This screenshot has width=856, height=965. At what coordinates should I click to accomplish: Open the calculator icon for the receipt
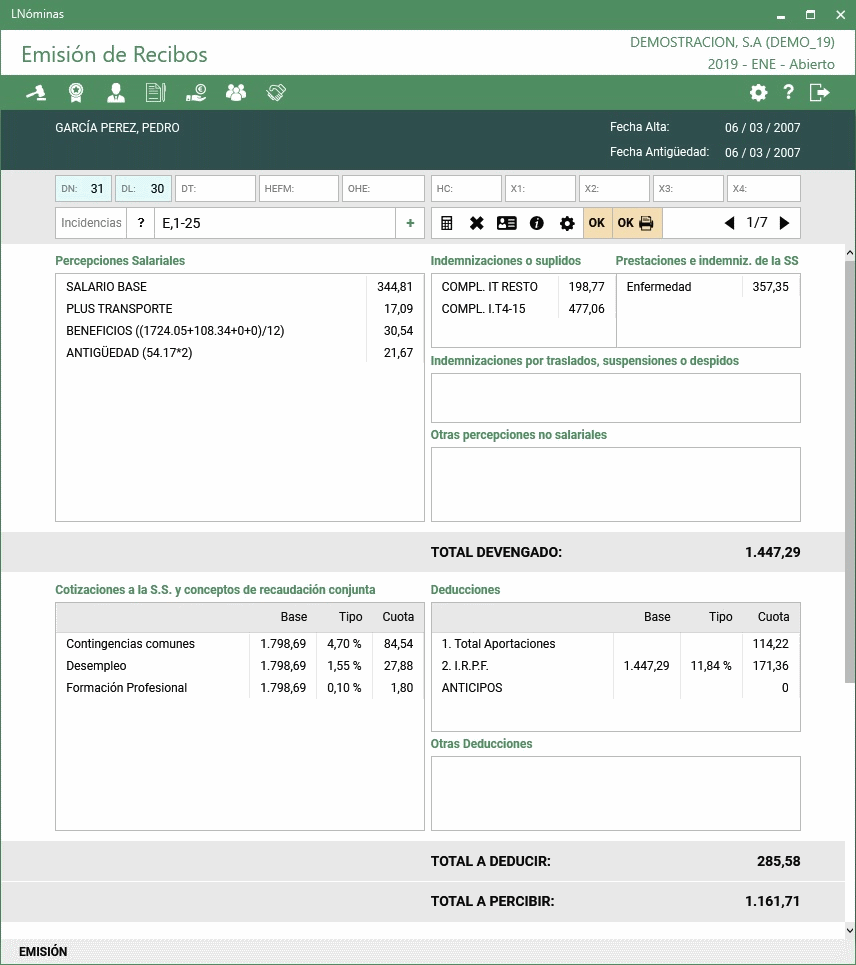pyautogui.click(x=447, y=223)
